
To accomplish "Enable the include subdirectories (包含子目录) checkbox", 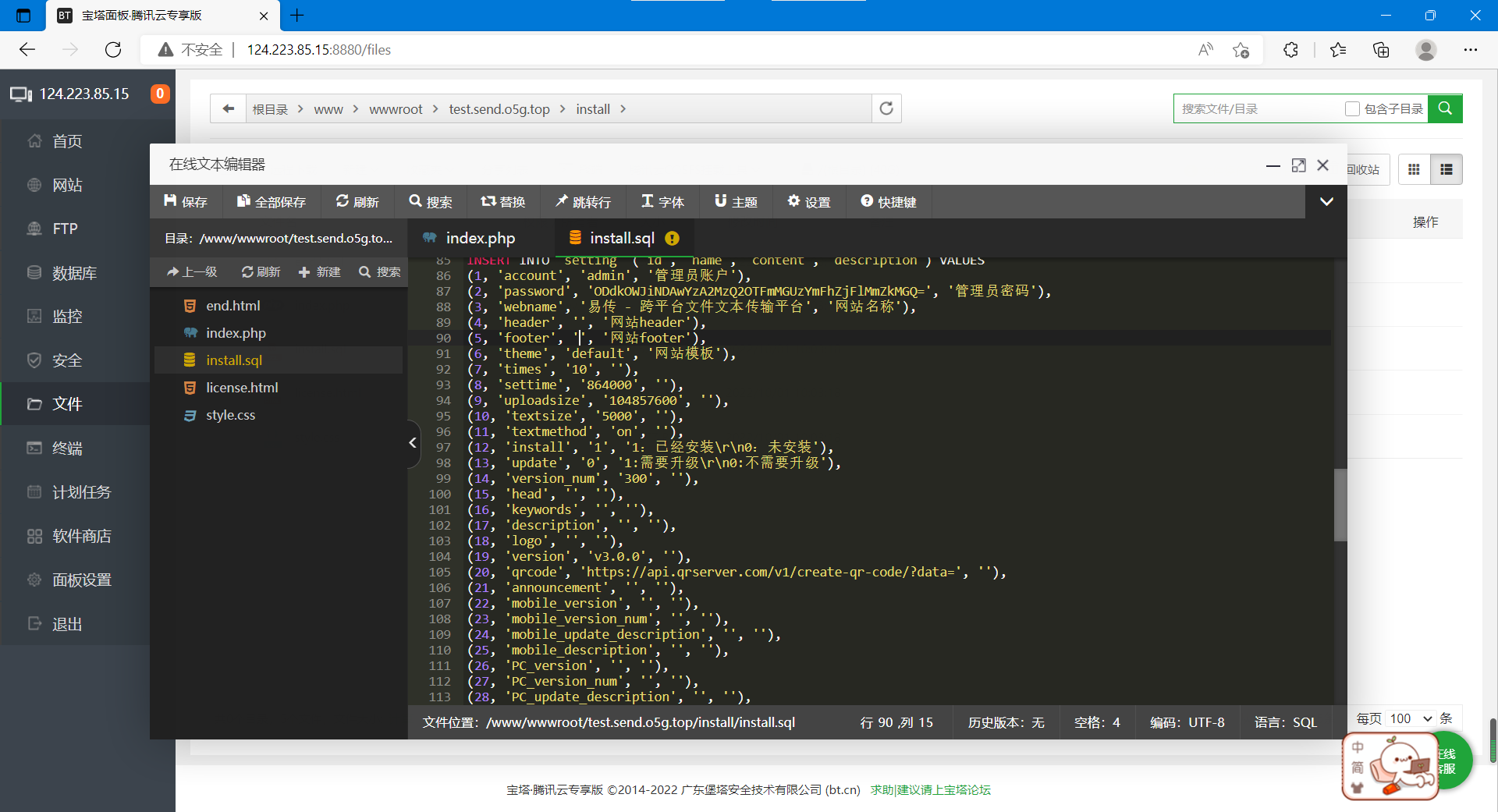I will tap(1352, 109).
